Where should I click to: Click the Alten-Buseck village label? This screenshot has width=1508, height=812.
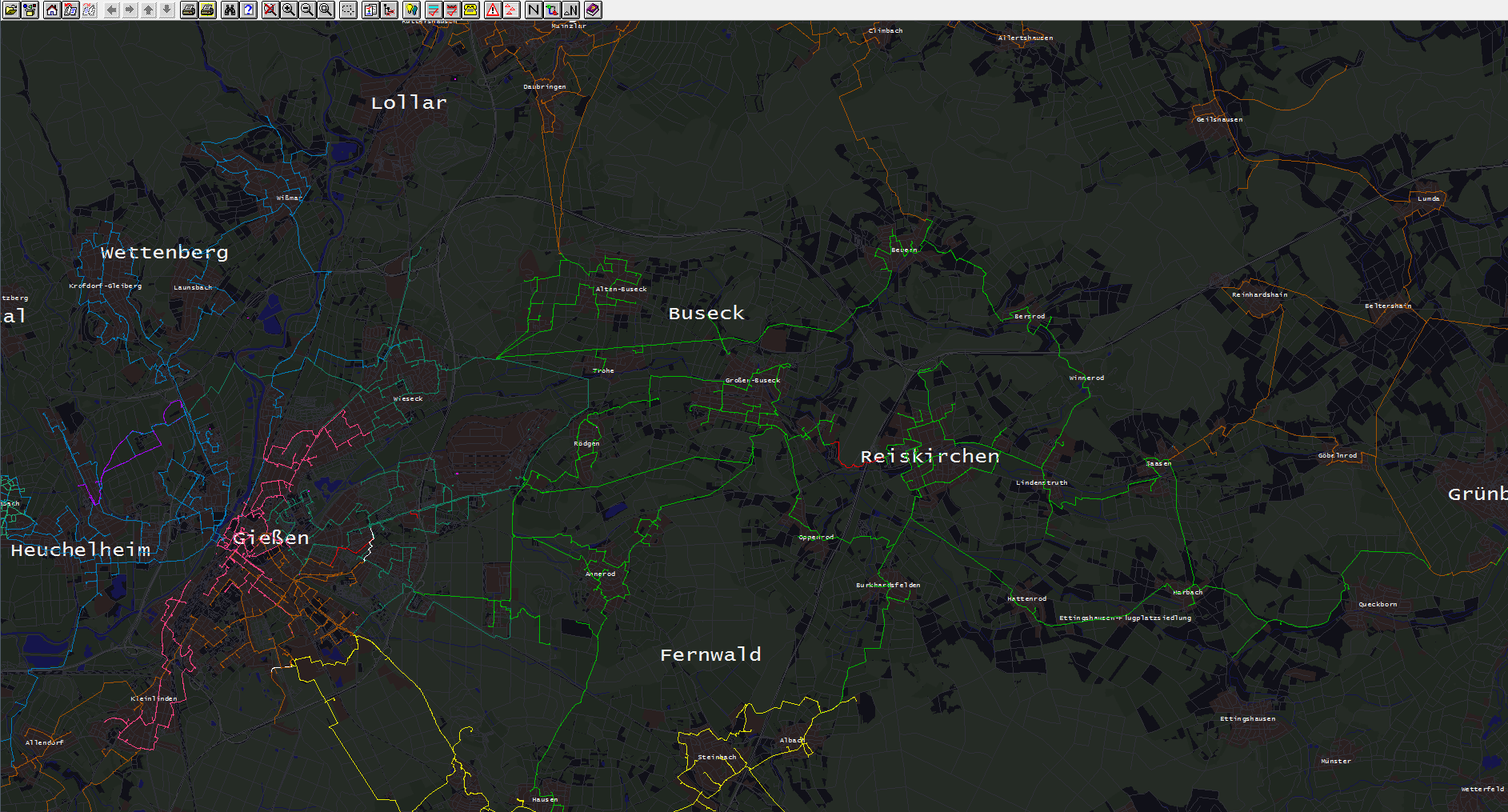[x=622, y=290]
